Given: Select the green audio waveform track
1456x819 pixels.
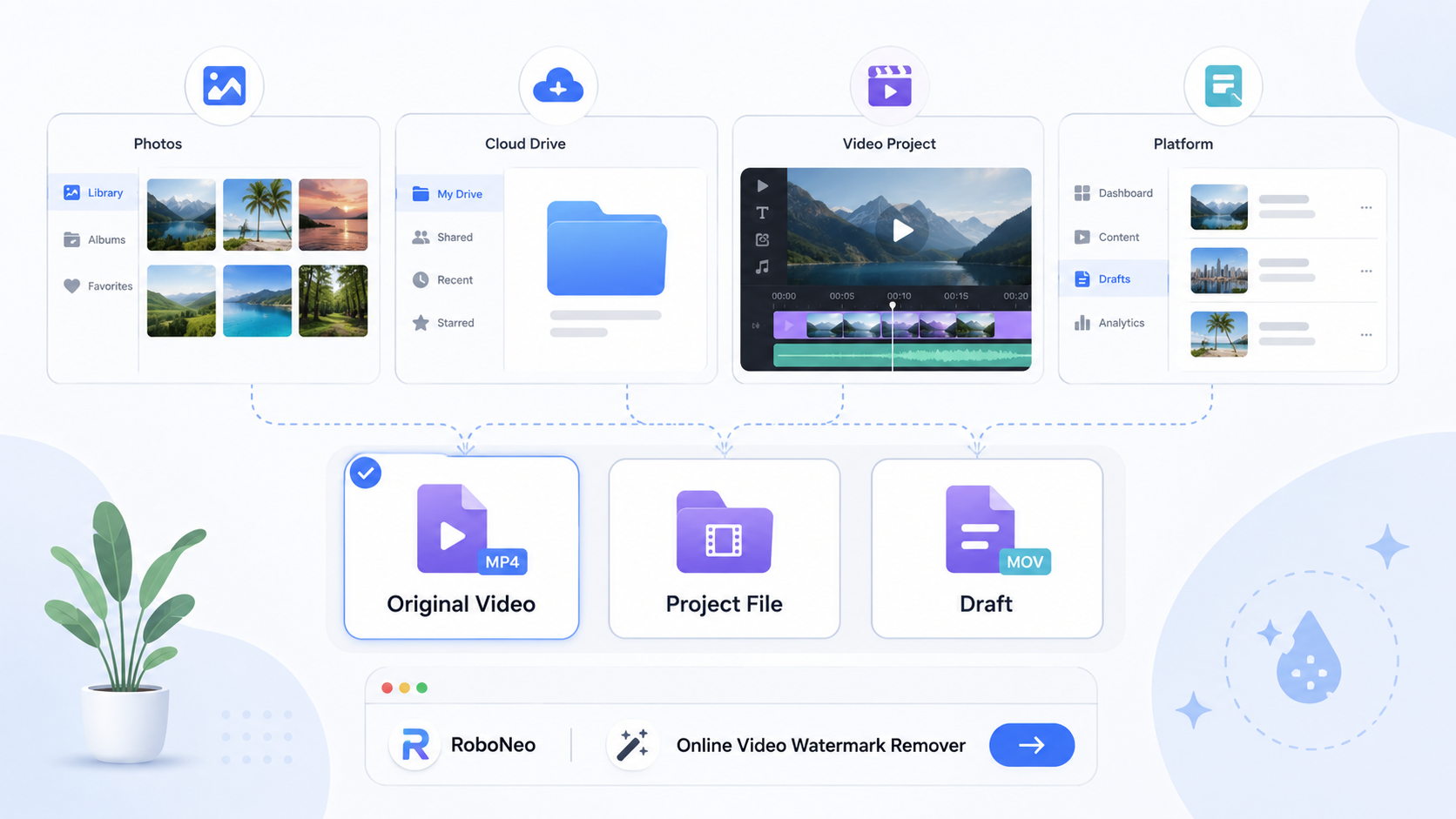Looking at the screenshot, I should click(902, 354).
